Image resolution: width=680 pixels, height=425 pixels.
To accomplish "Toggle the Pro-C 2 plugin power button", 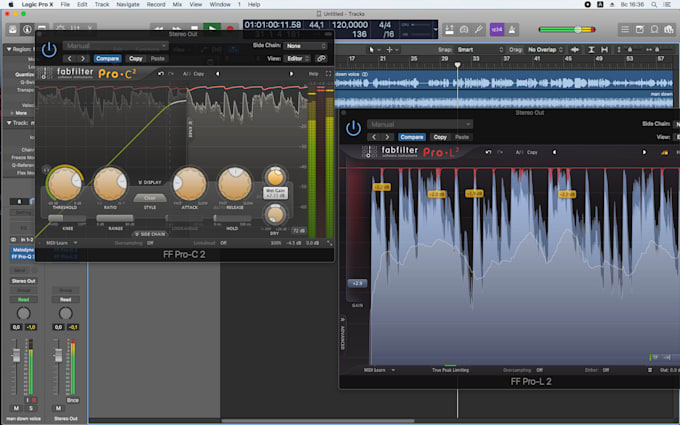I will click(x=49, y=50).
